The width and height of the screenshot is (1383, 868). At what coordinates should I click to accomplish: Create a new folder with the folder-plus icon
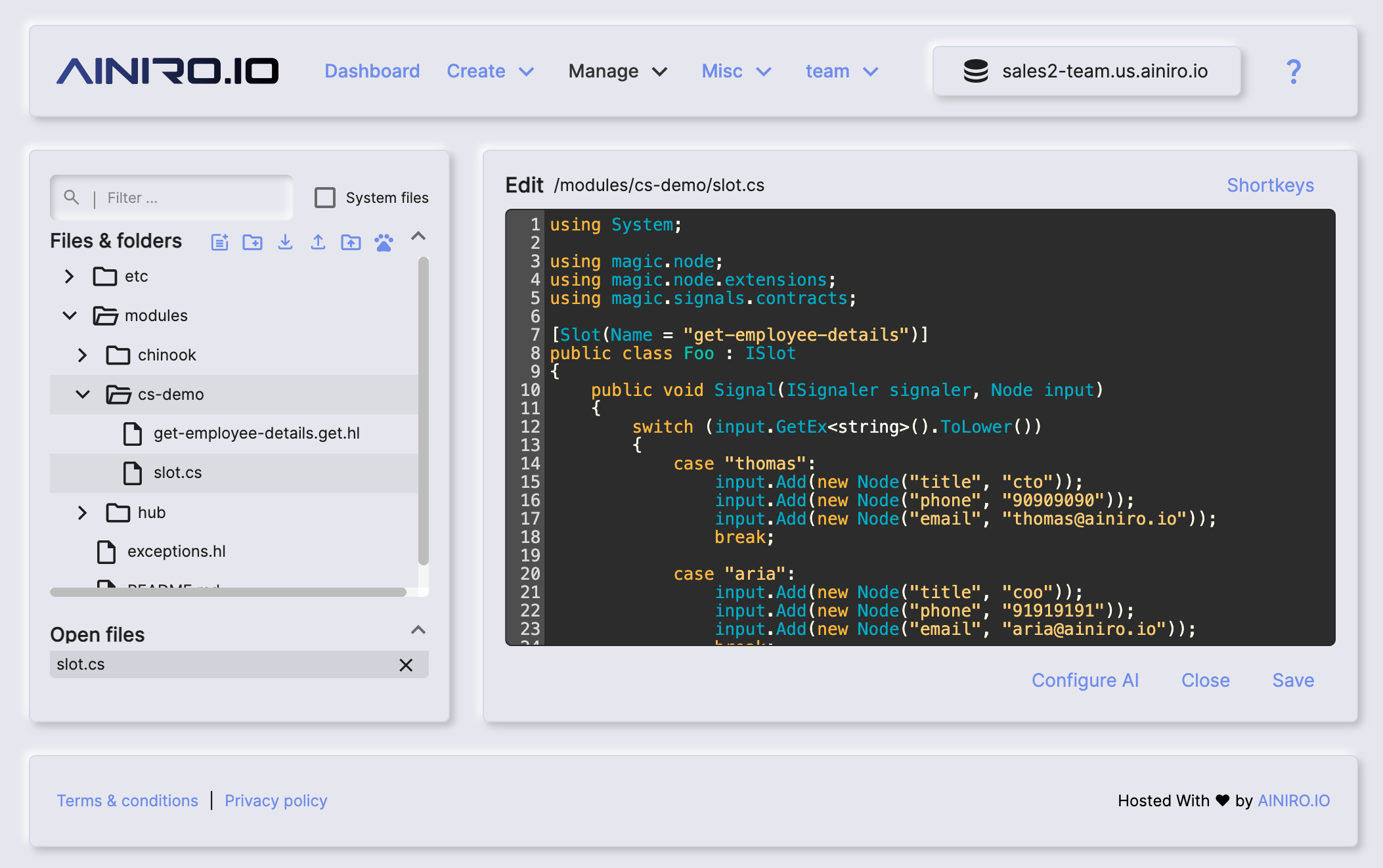[x=252, y=242]
